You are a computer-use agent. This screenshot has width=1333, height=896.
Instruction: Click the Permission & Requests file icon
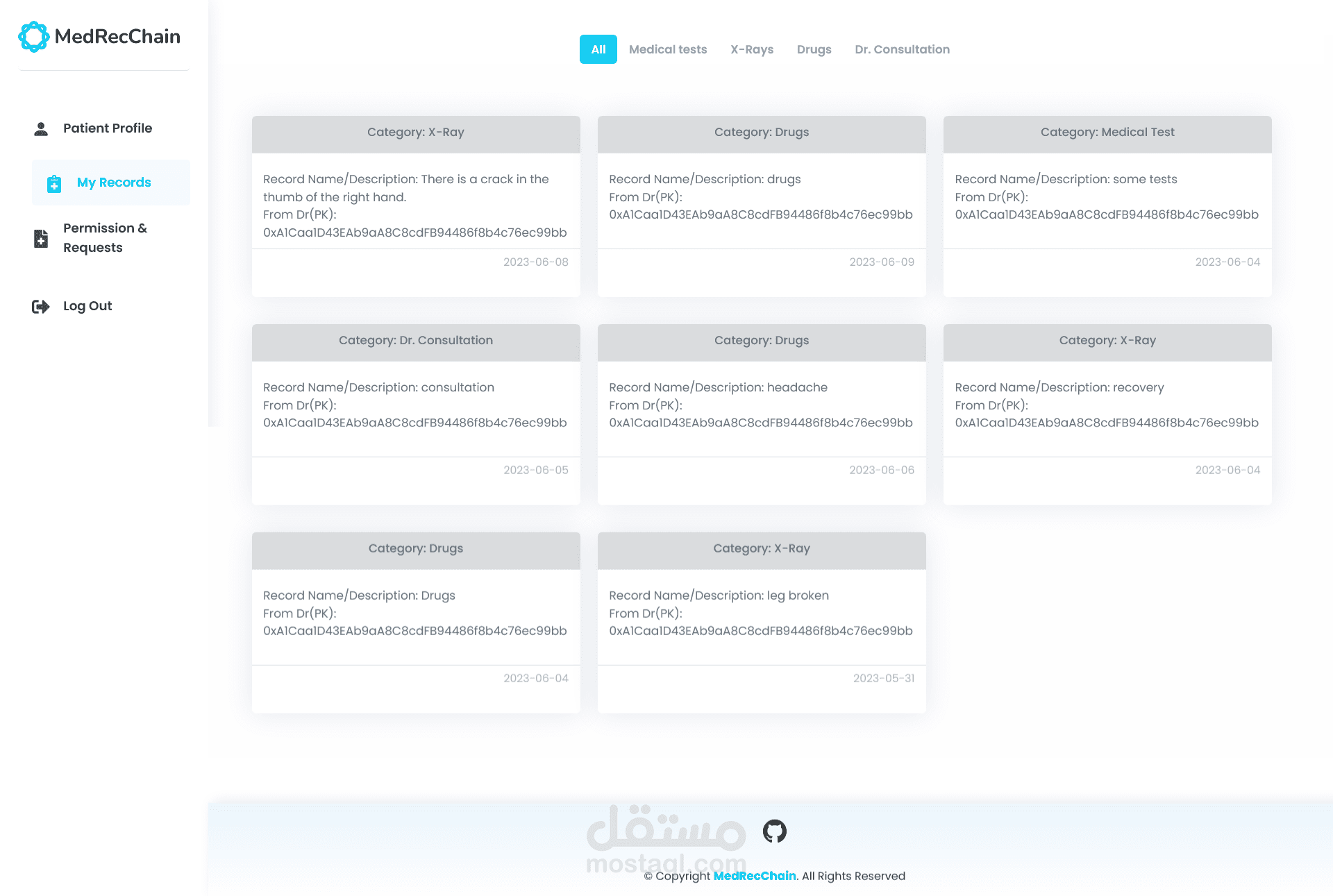point(41,238)
